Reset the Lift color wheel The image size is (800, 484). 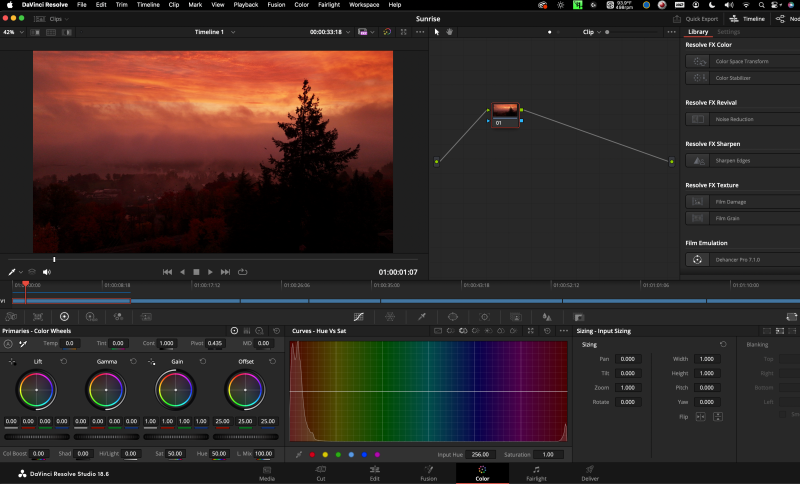point(63,361)
